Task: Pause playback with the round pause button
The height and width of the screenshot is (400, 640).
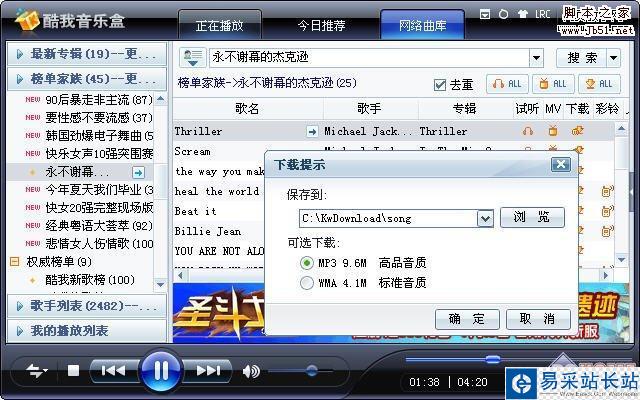Action: [160, 371]
